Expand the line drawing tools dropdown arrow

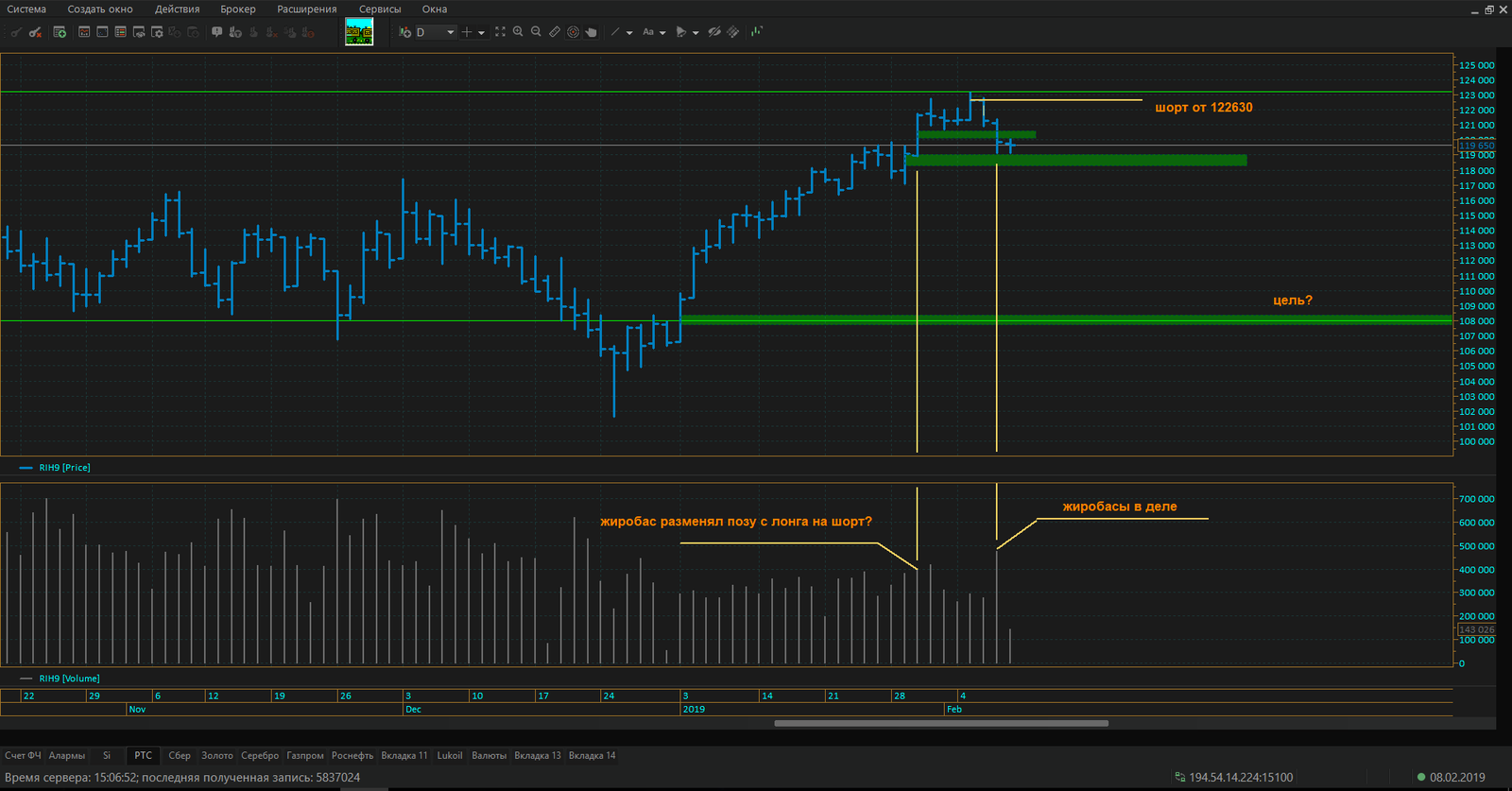click(x=629, y=32)
